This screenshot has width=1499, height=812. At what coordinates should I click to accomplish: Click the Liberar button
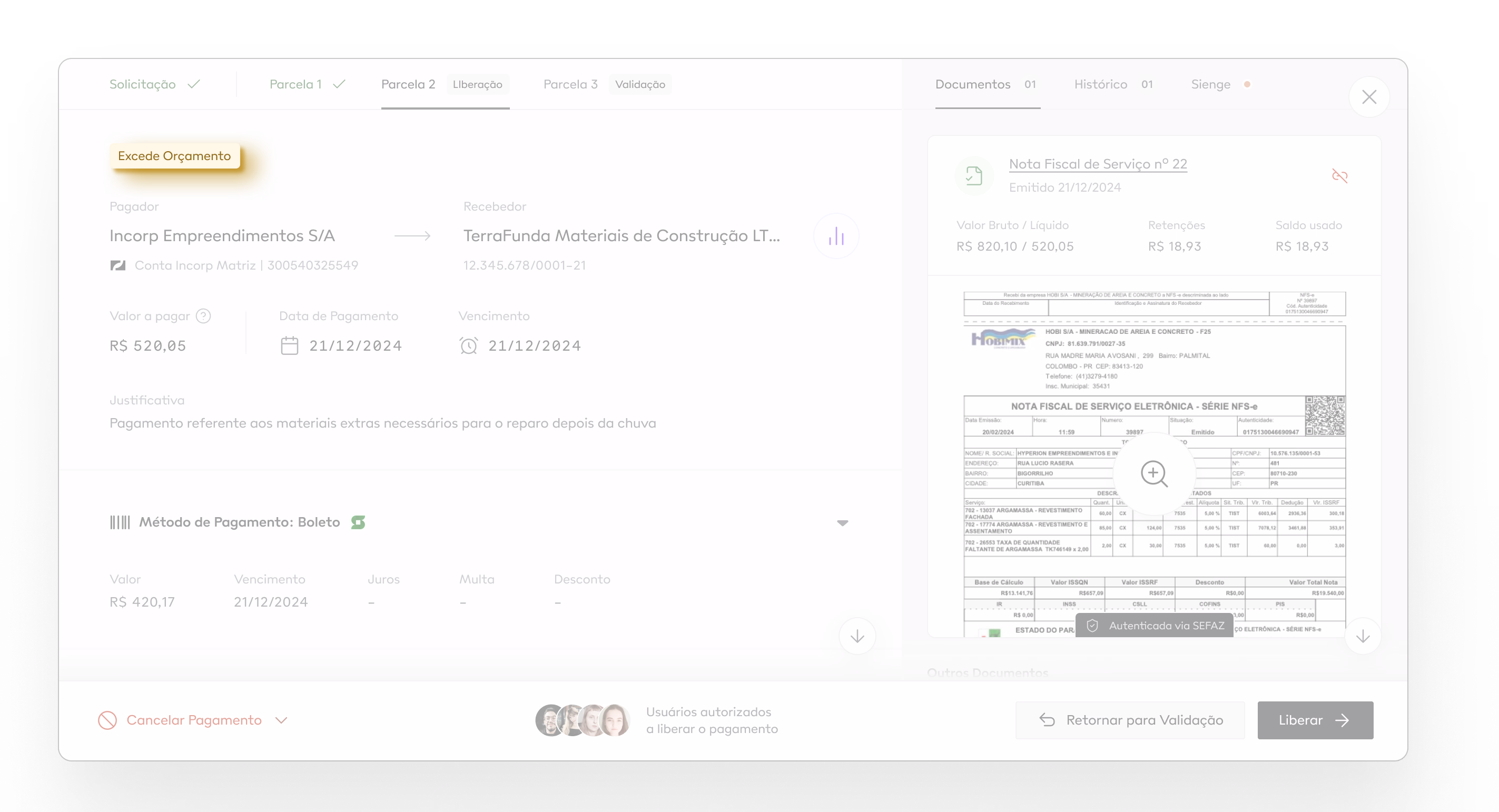coord(1315,720)
